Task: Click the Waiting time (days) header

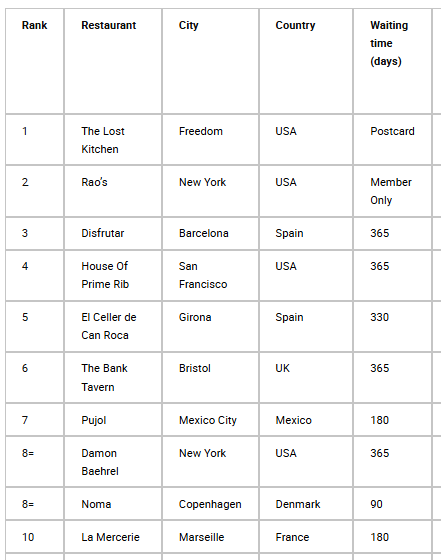Action: click(x=389, y=43)
